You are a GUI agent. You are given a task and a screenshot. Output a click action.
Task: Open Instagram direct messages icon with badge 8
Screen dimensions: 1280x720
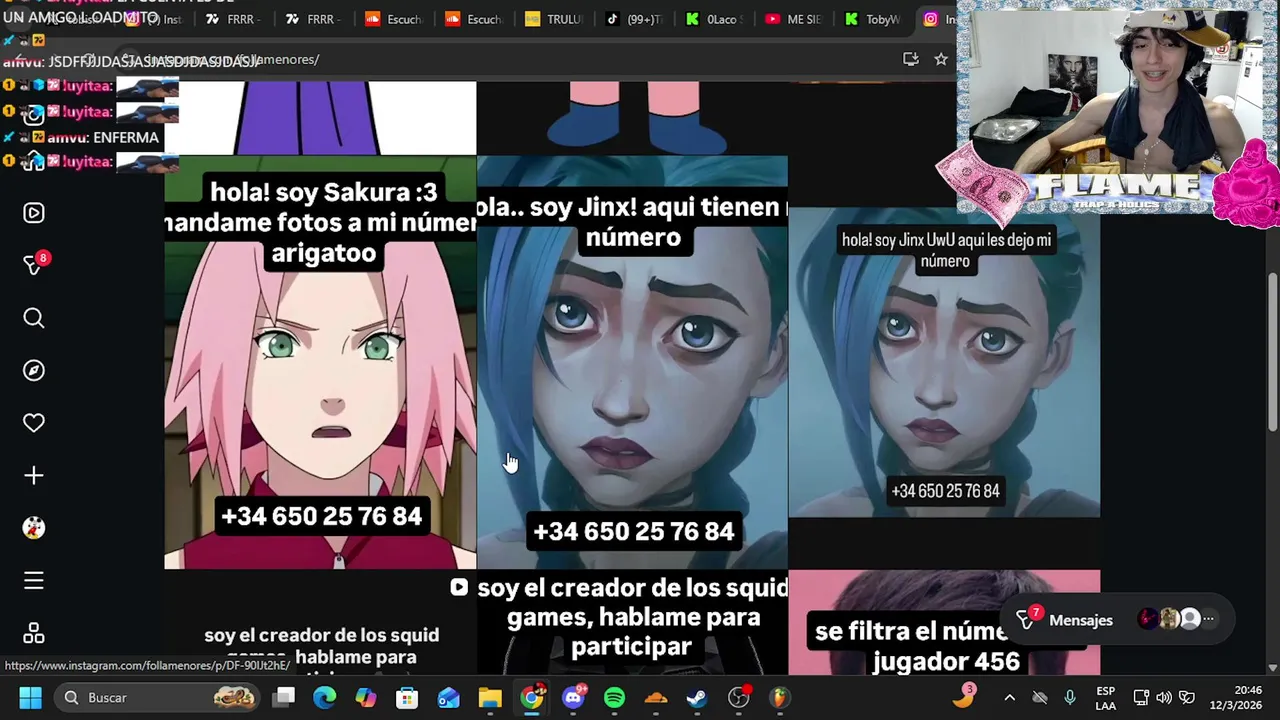tap(34, 265)
